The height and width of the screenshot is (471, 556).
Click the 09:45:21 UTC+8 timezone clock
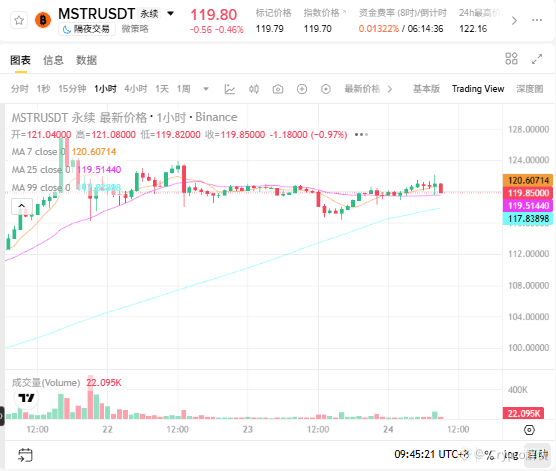click(432, 454)
